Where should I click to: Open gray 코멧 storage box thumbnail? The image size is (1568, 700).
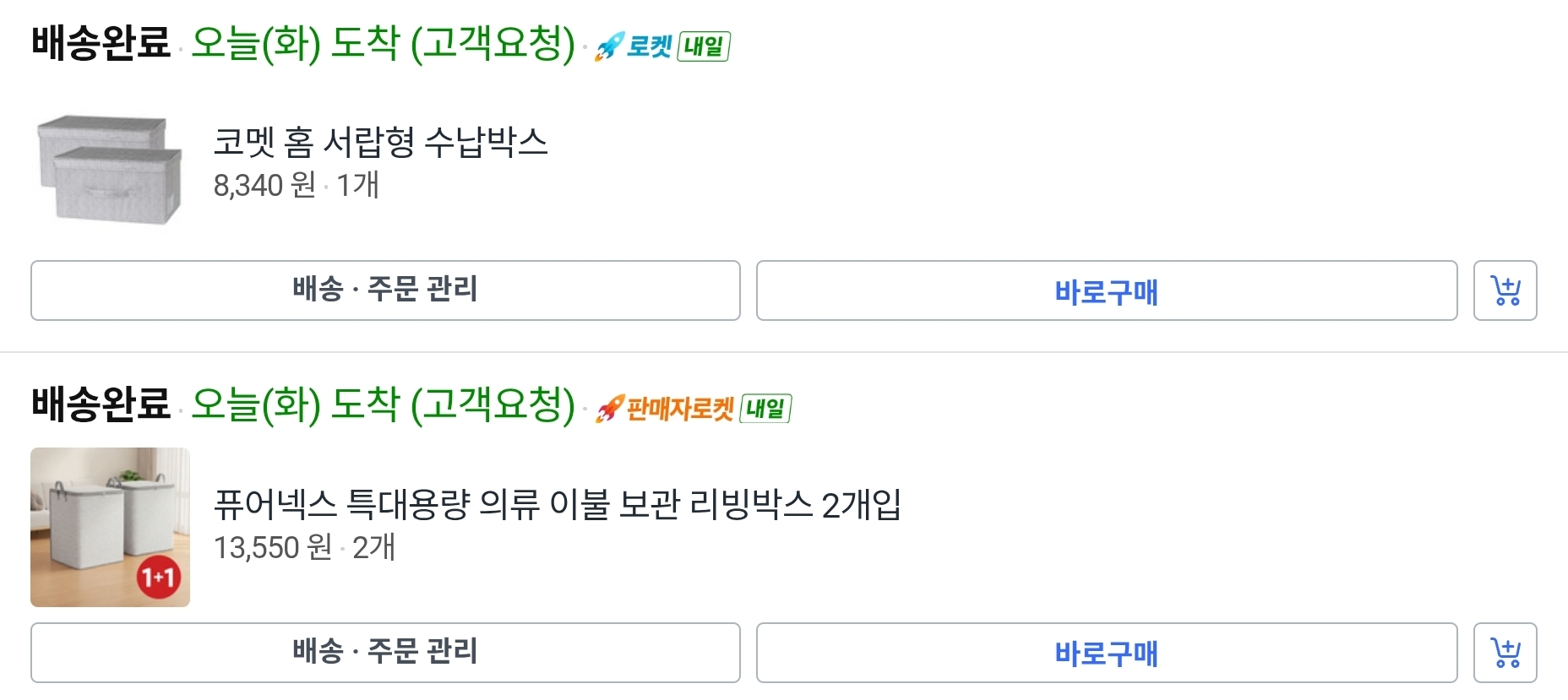click(x=110, y=169)
